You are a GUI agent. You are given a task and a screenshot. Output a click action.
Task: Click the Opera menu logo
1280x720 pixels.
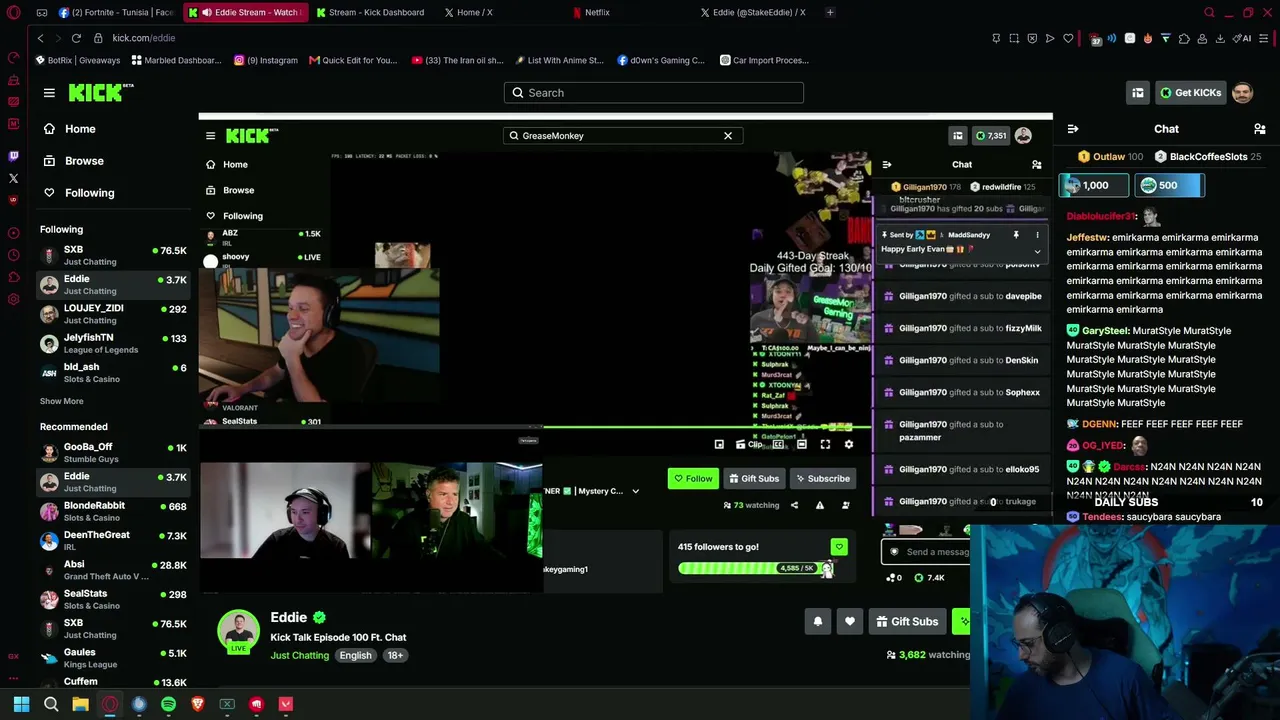(13, 13)
